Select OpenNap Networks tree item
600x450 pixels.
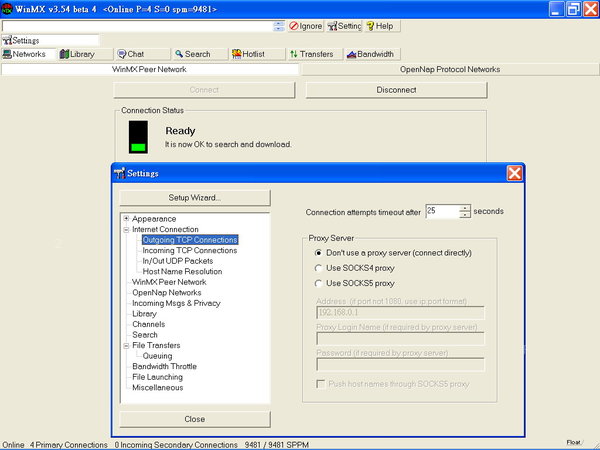pyautogui.click(x=166, y=293)
